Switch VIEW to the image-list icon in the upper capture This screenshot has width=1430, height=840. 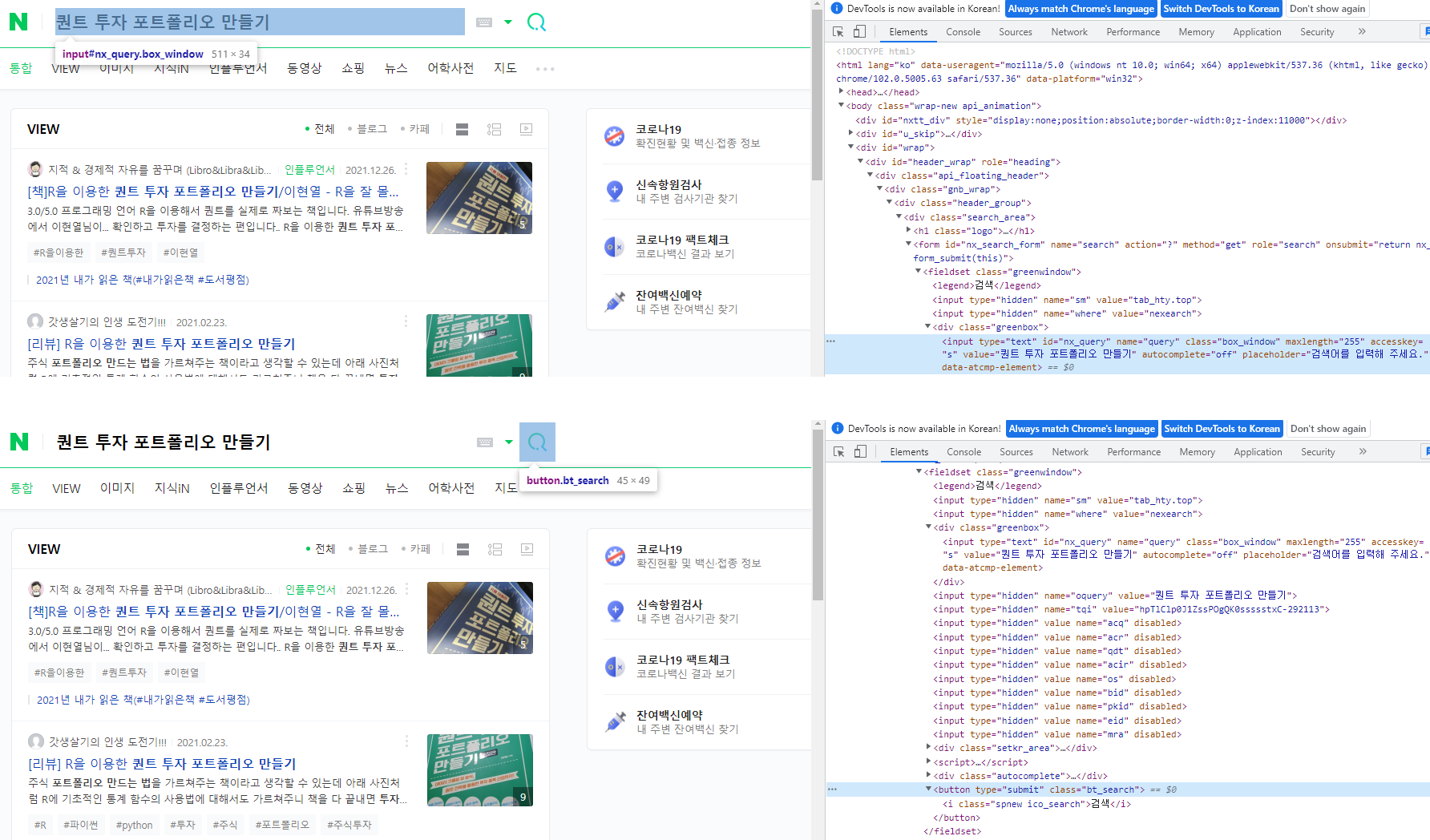495,129
